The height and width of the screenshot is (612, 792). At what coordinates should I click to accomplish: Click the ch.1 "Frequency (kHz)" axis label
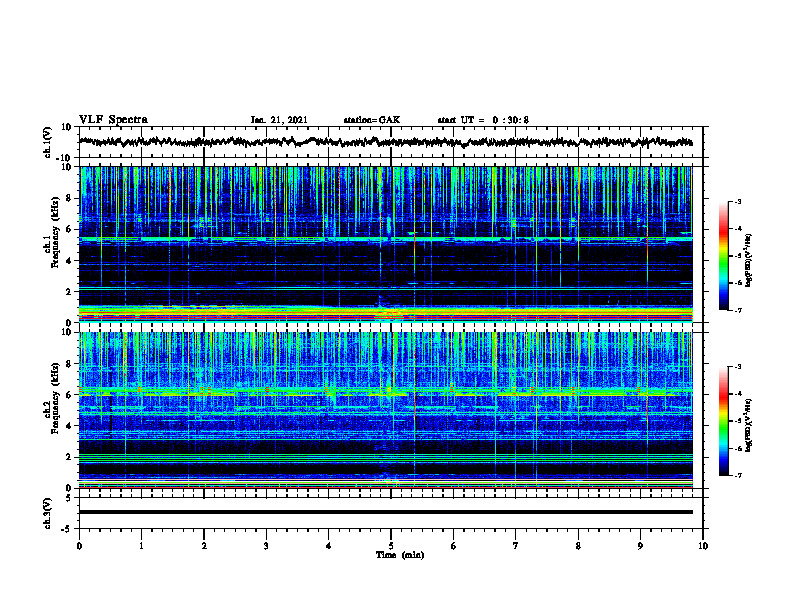(54, 232)
